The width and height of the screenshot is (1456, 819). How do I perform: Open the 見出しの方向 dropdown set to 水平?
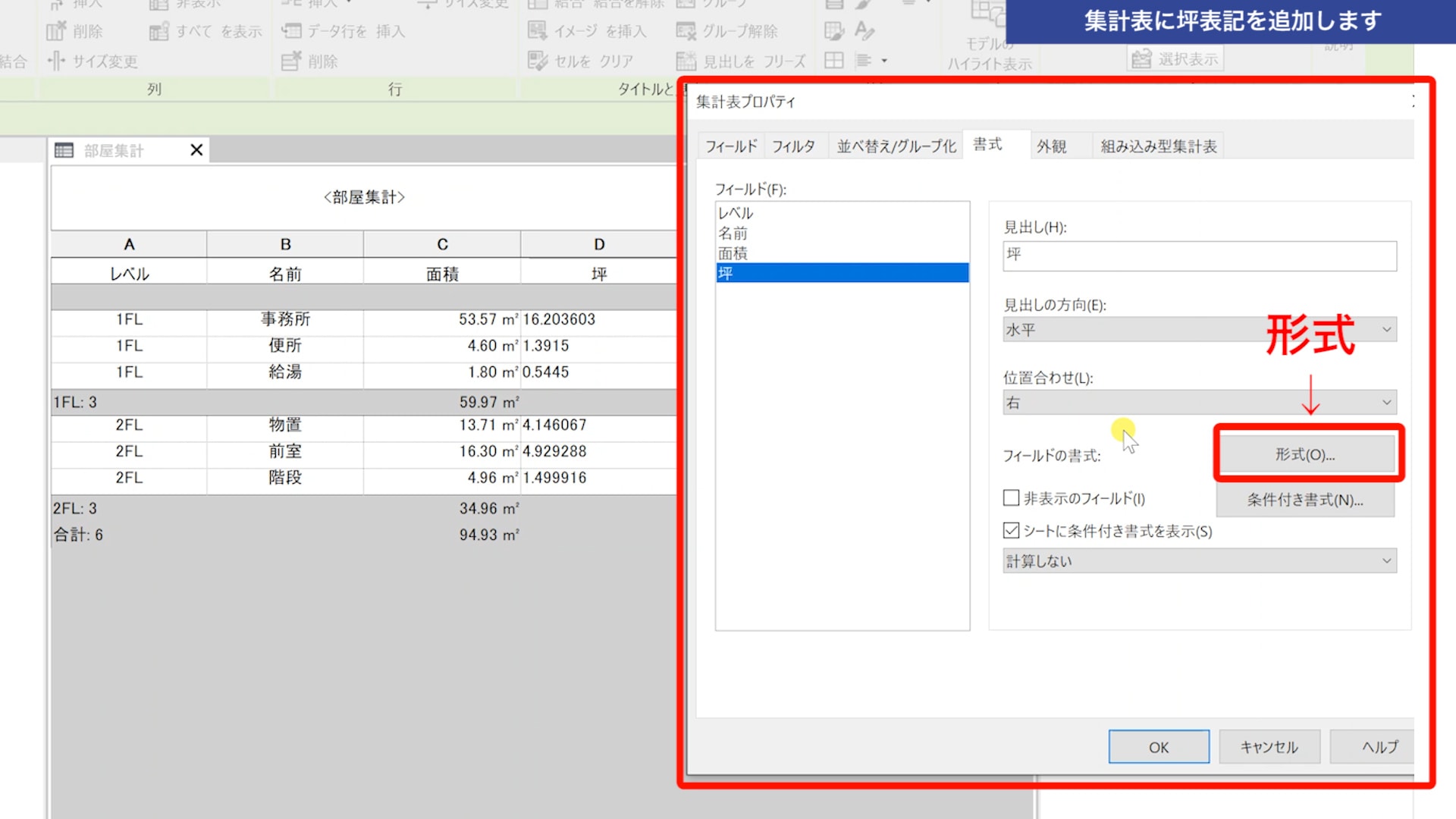coord(1199,330)
